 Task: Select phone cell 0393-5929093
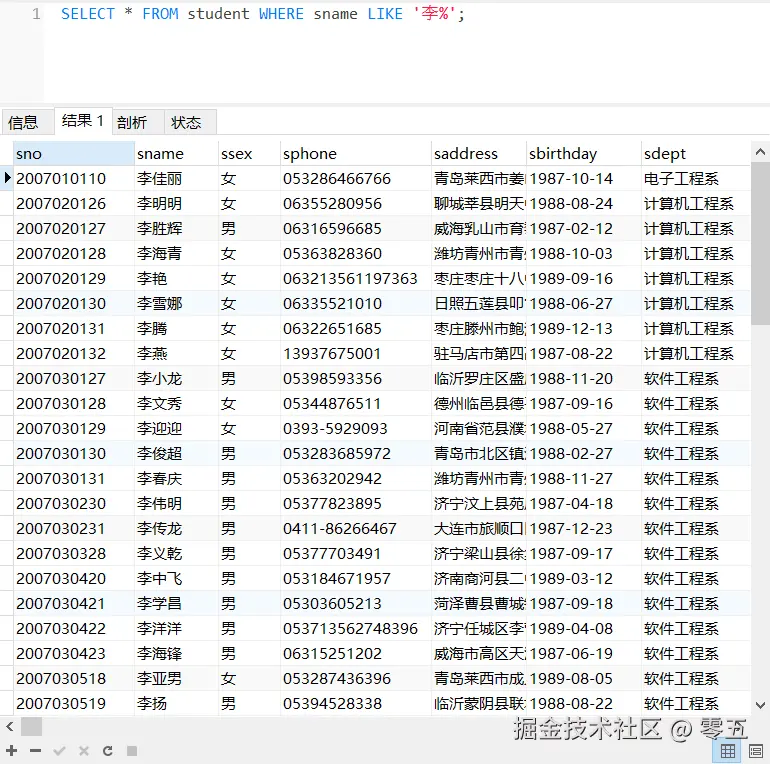pyautogui.click(x=356, y=429)
